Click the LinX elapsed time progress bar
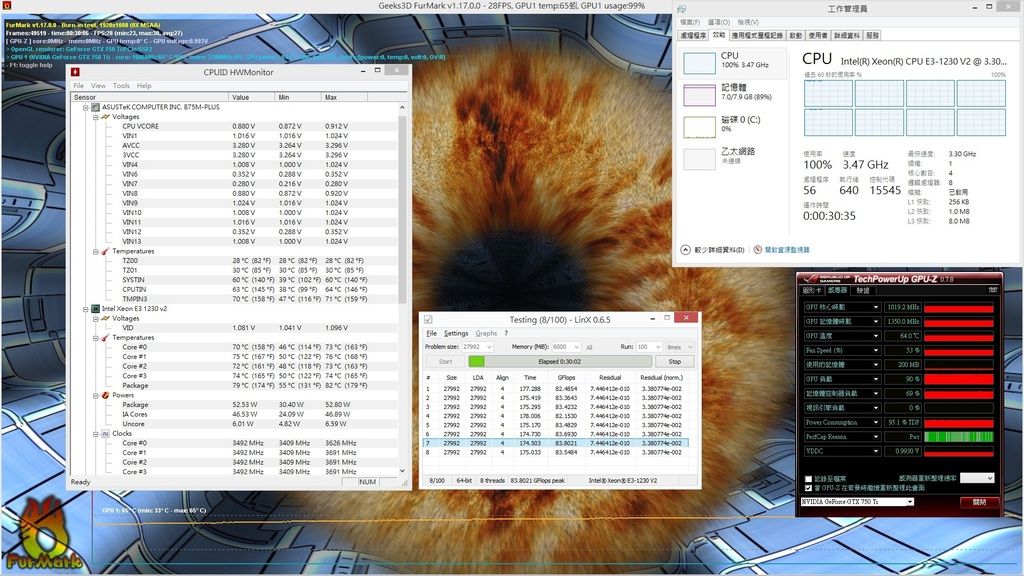The width and height of the screenshot is (1024, 576). (x=560, y=361)
